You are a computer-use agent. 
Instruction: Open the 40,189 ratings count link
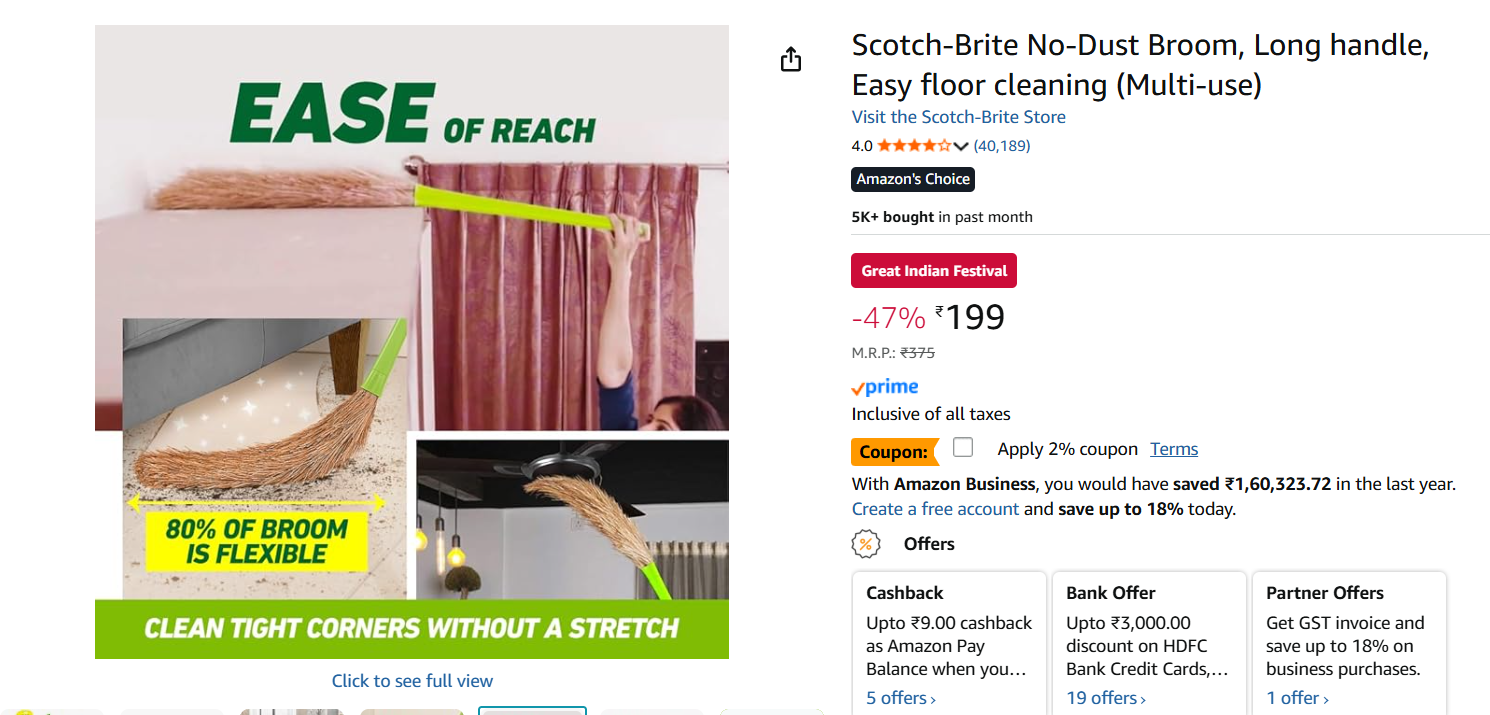[1002, 146]
